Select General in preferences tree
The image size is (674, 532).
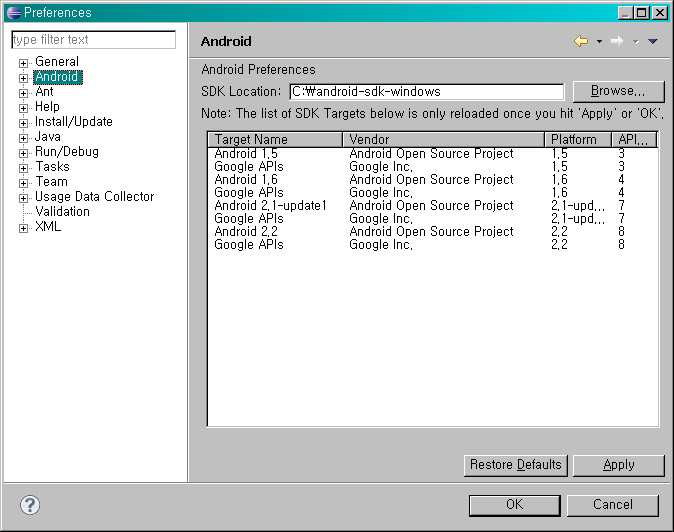point(57,62)
